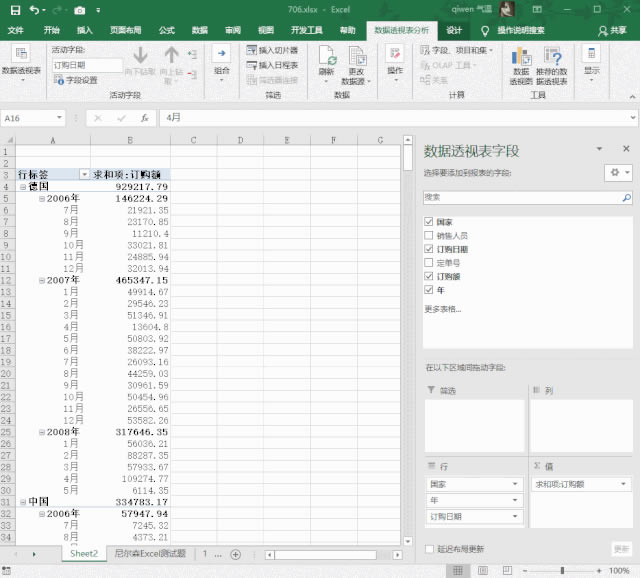The image size is (640, 578).
Task: Enable 延迟布局更新 checkbox
Action: 429,549
